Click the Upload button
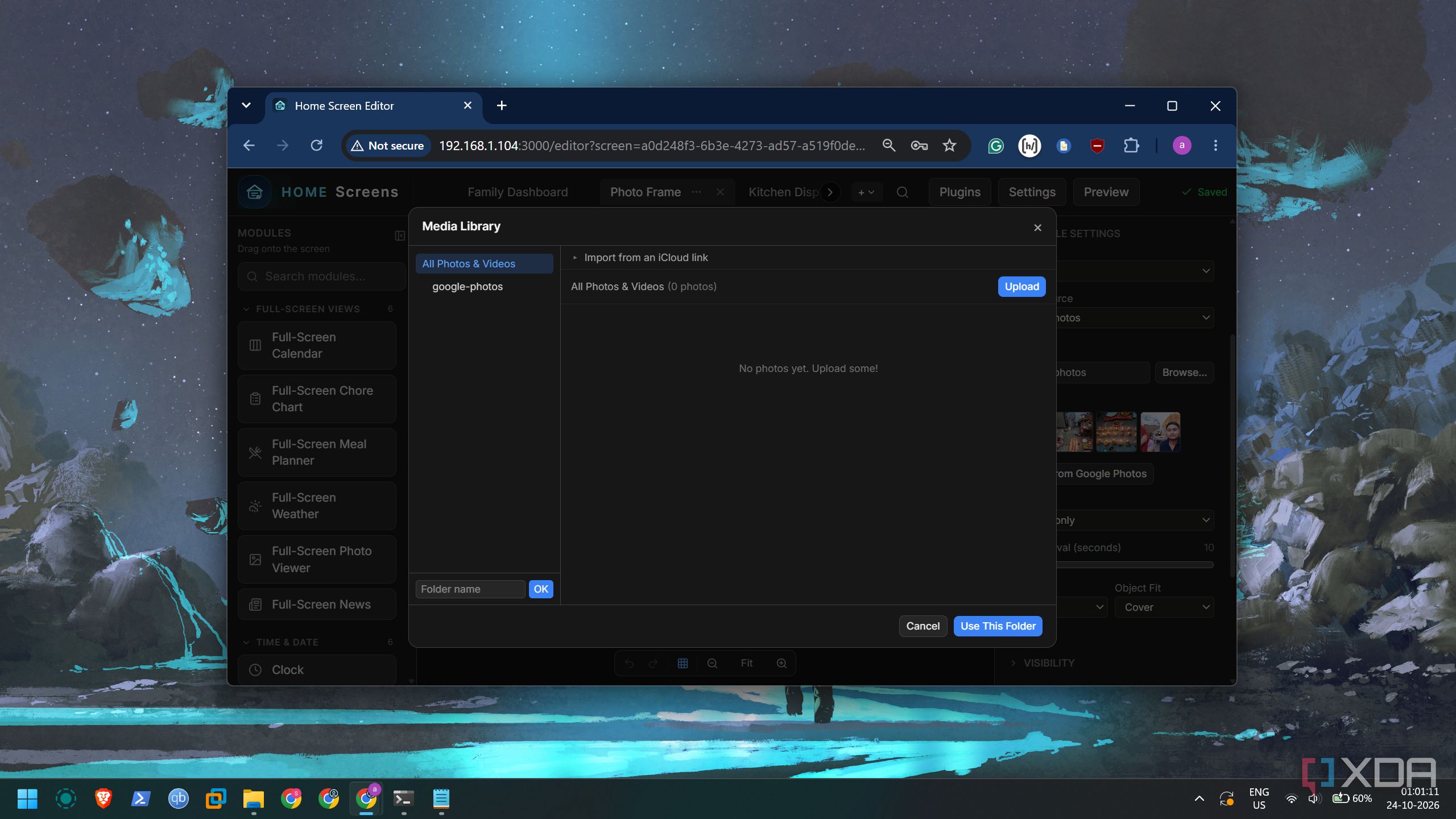 coord(1021,287)
